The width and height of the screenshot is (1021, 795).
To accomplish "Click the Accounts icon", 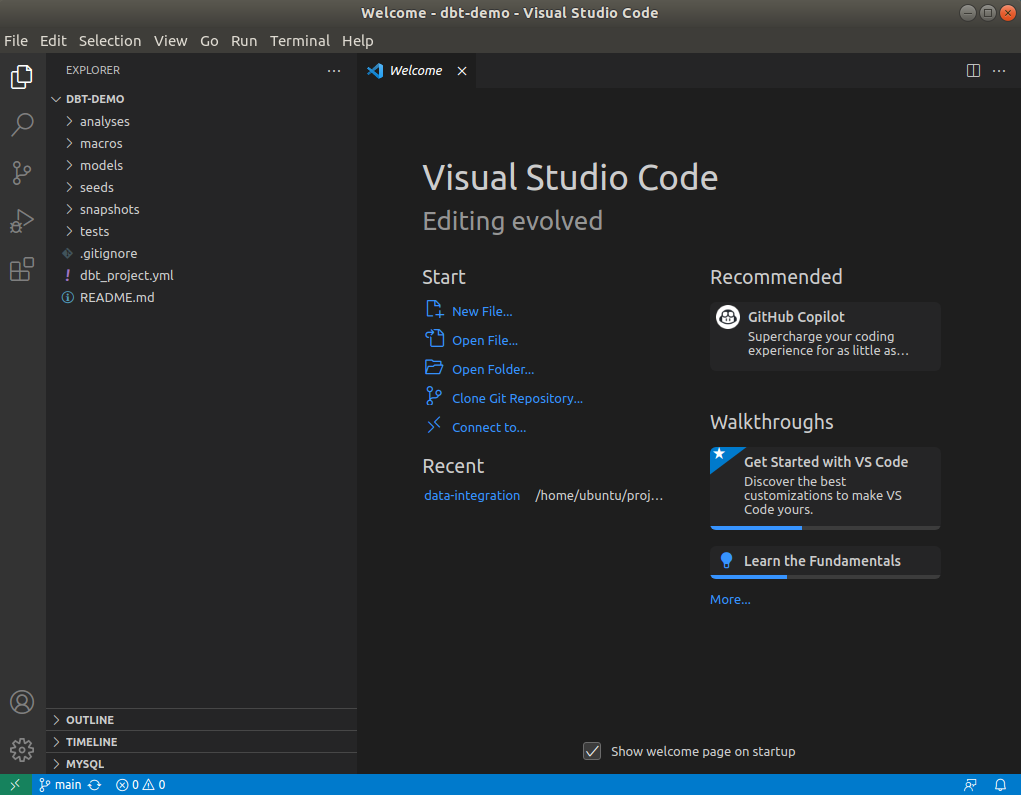I will pos(22,702).
